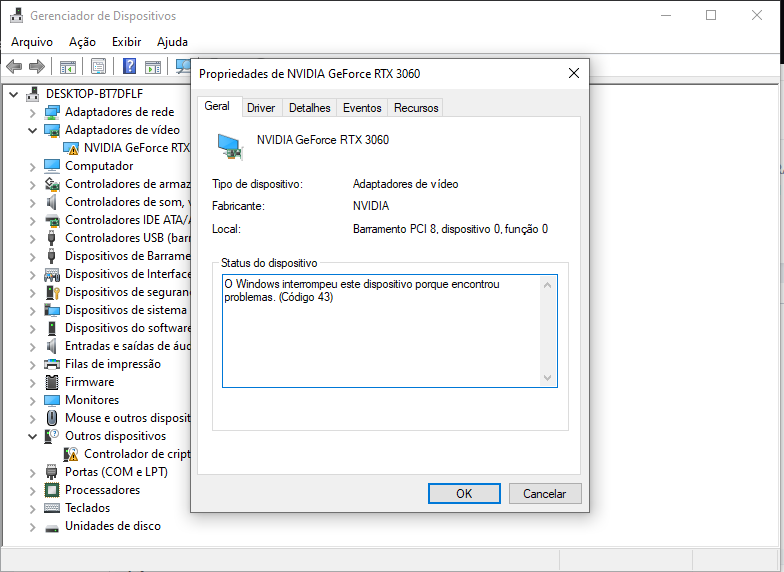Image resolution: width=784 pixels, height=572 pixels.
Task: Click the Gerenciador de Dispositivos title bar icon
Action: tap(16, 16)
